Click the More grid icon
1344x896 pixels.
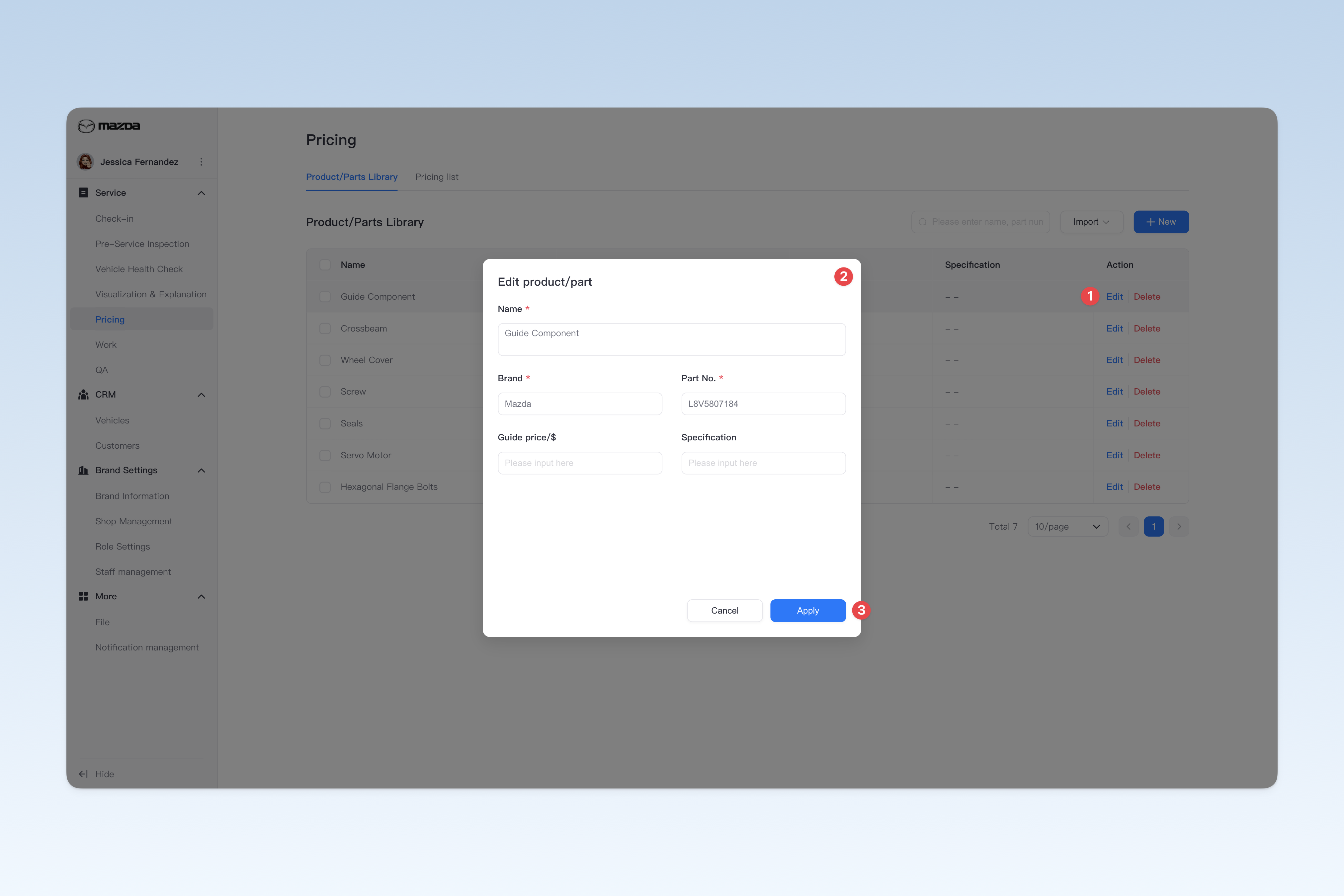[83, 596]
